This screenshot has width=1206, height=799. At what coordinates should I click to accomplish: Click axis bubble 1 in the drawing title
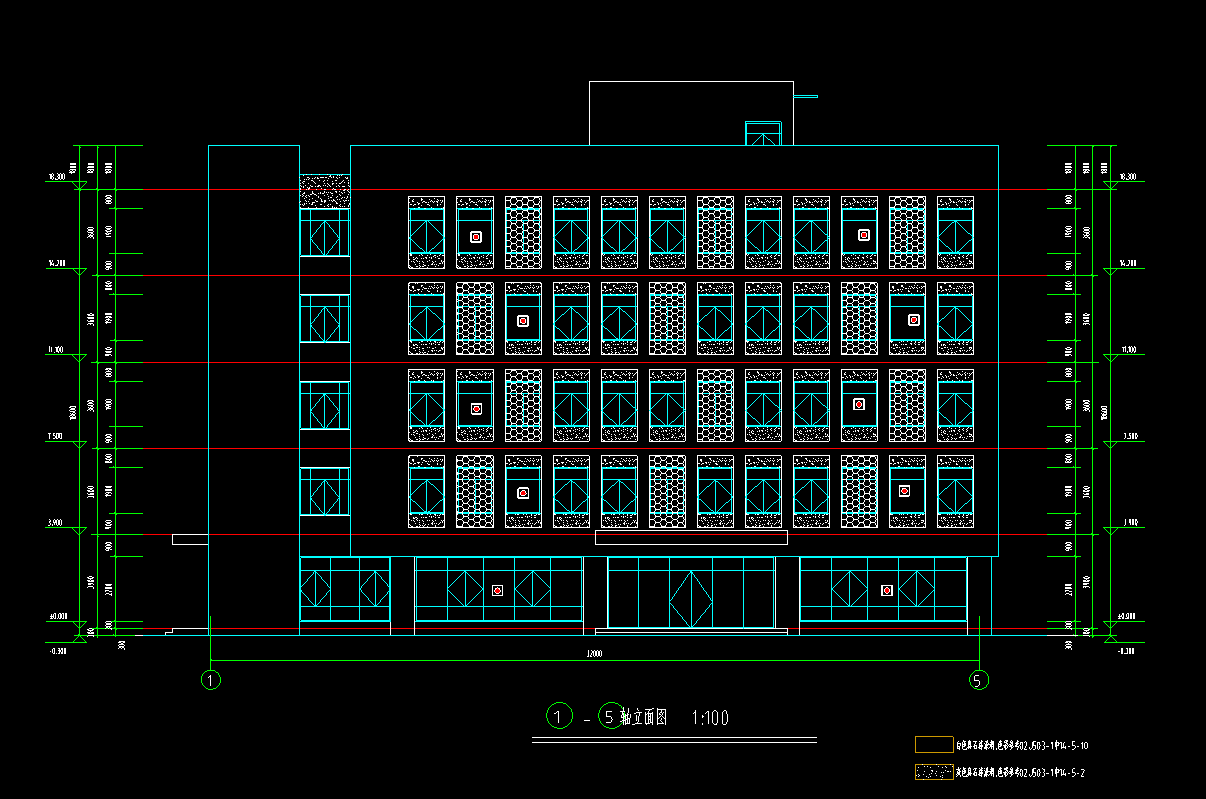point(557,716)
